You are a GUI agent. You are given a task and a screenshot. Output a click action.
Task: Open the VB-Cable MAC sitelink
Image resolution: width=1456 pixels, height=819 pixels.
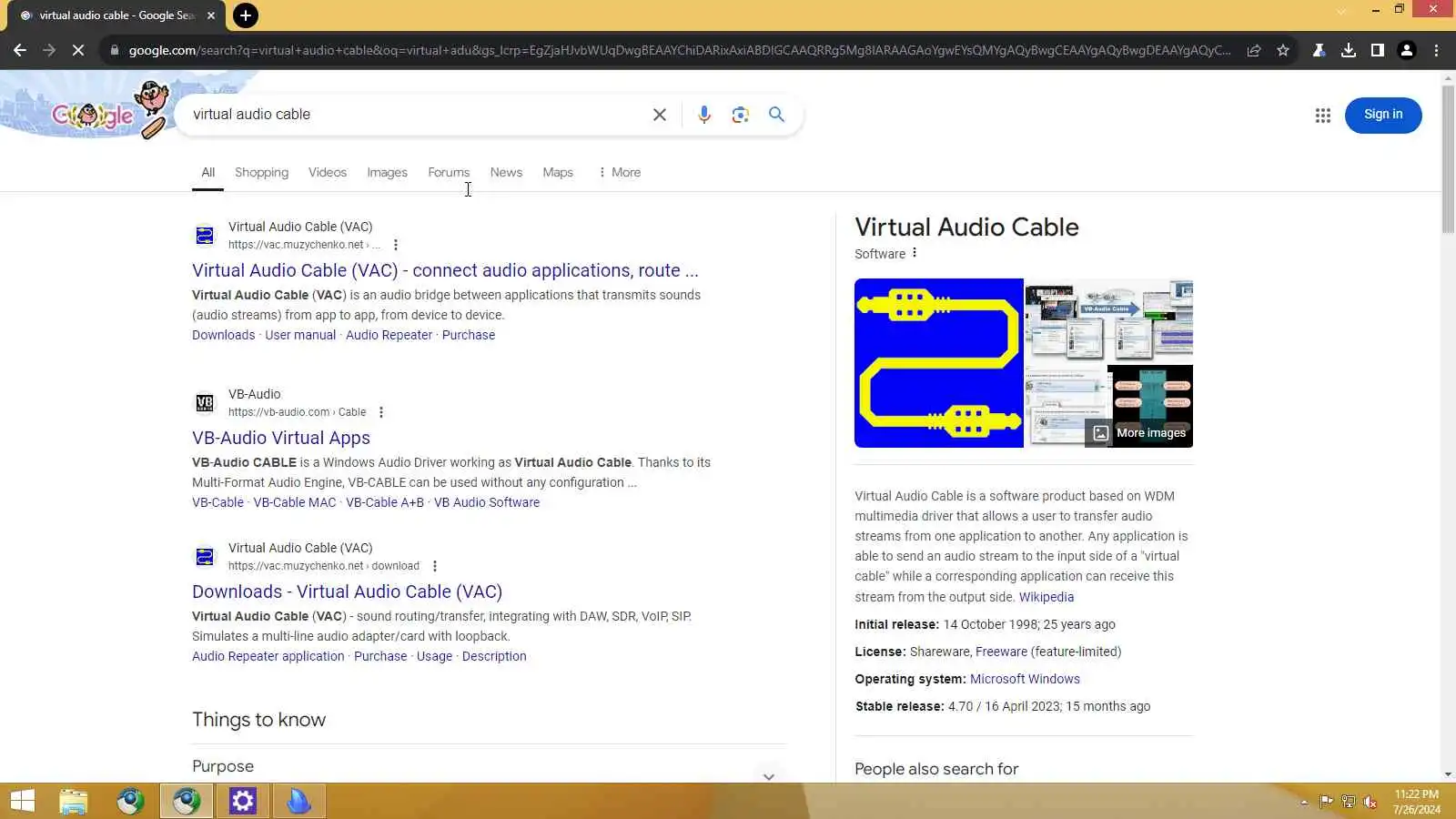(295, 502)
